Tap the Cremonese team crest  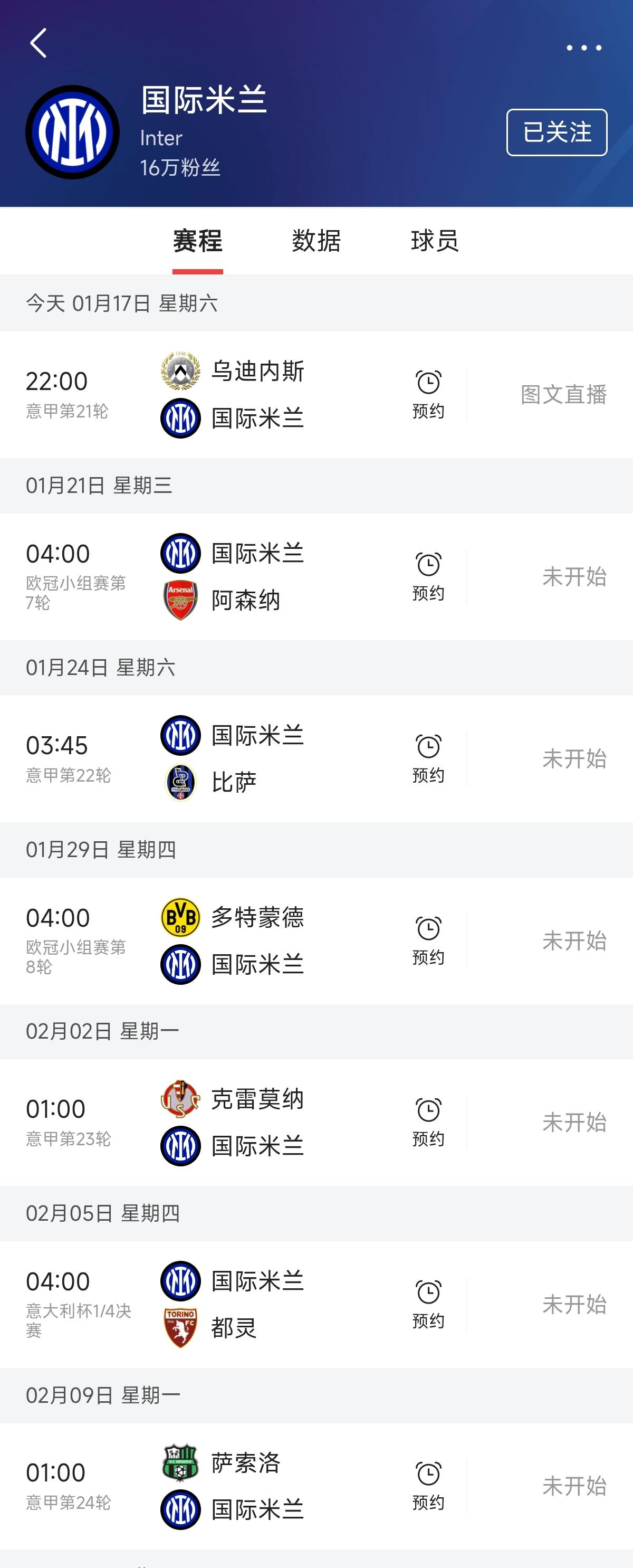tap(181, 1099)
